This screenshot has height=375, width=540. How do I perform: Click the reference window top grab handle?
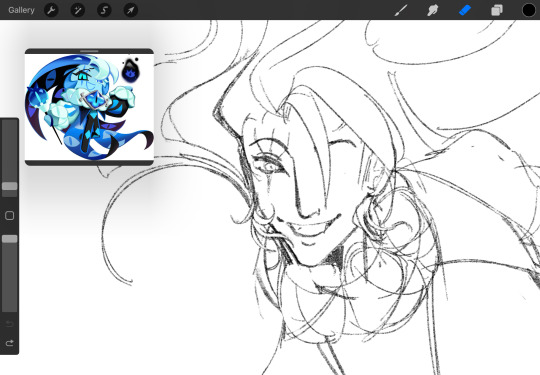click(89, 51)
